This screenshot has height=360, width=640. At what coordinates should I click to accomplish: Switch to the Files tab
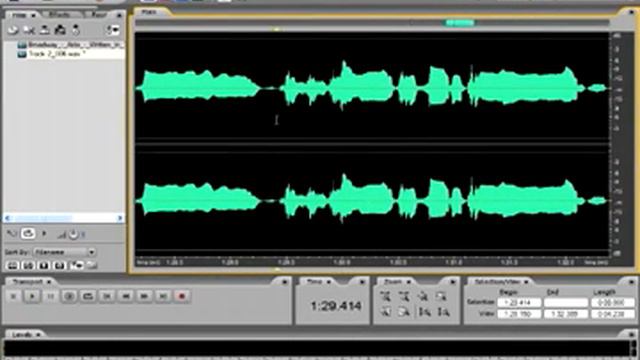coord(19,15)
